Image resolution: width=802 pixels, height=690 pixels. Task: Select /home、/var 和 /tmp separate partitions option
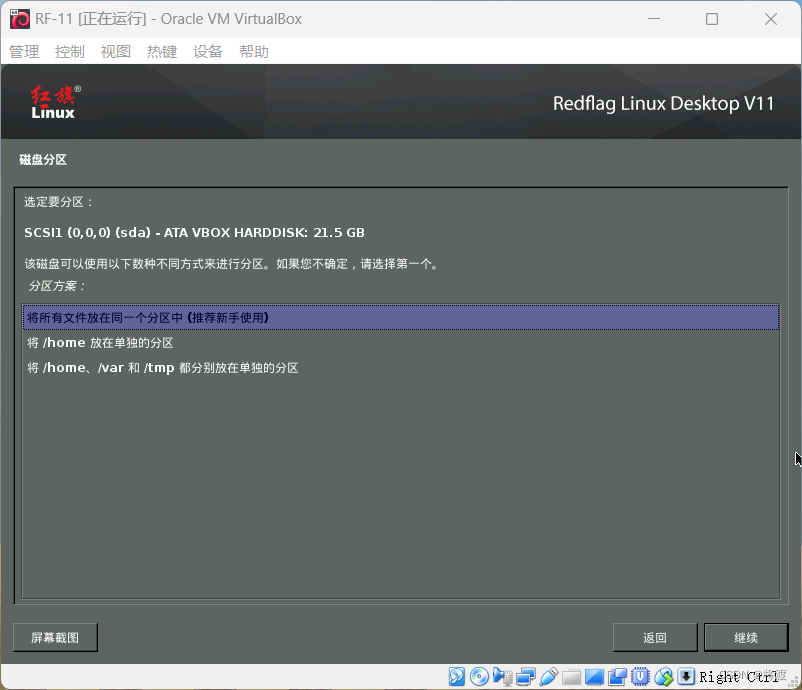coord(400,368)
